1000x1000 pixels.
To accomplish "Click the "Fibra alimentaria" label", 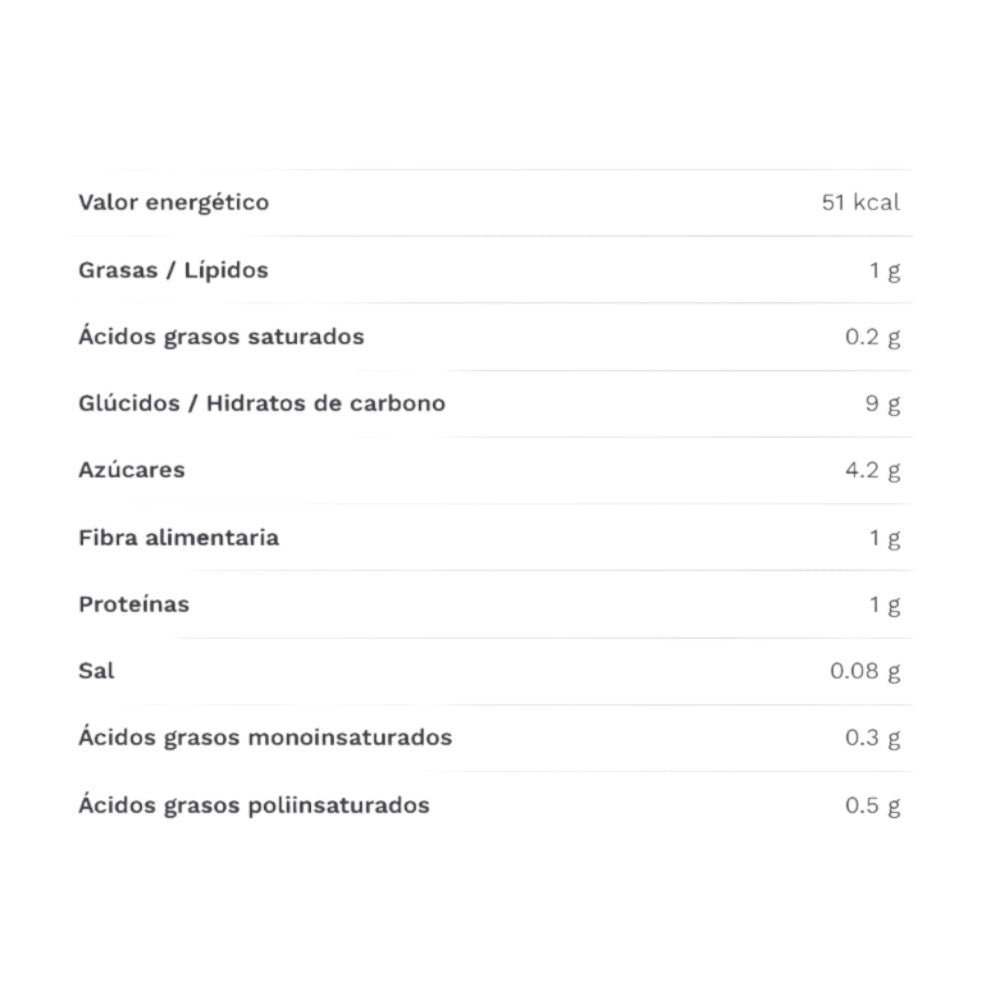I will [x=179, y=538].
